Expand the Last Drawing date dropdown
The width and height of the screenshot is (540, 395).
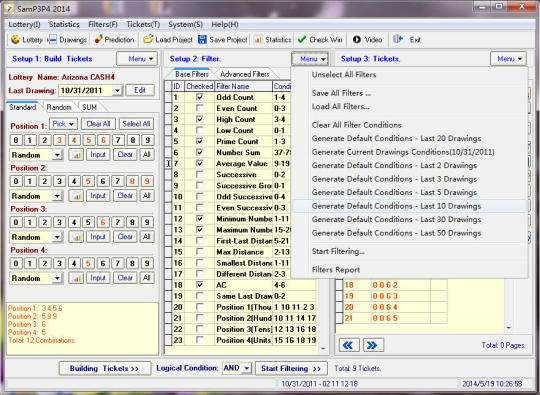click(x=117, y=91)
